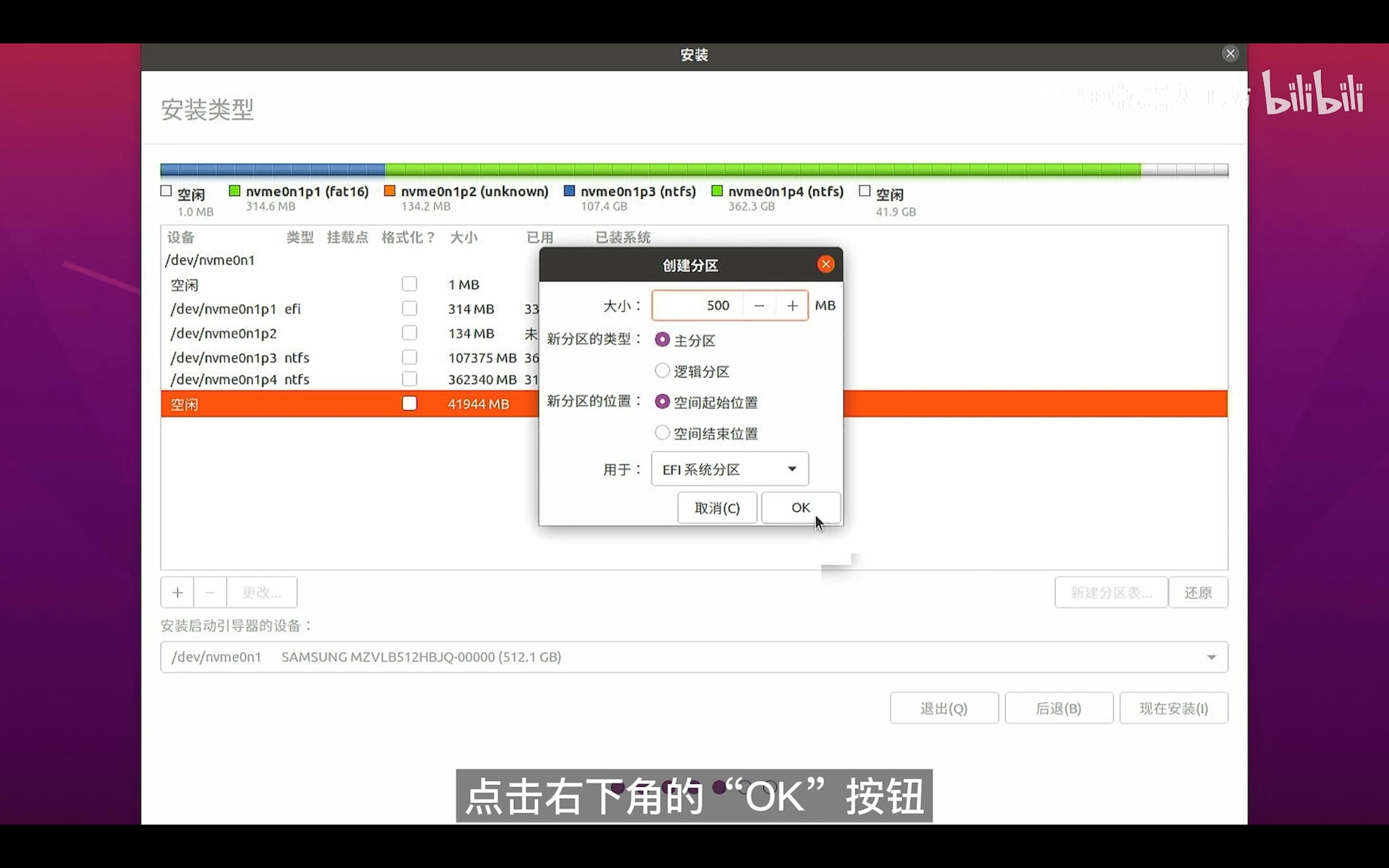
Task: Click the 已用 column header
Action: 540,237
